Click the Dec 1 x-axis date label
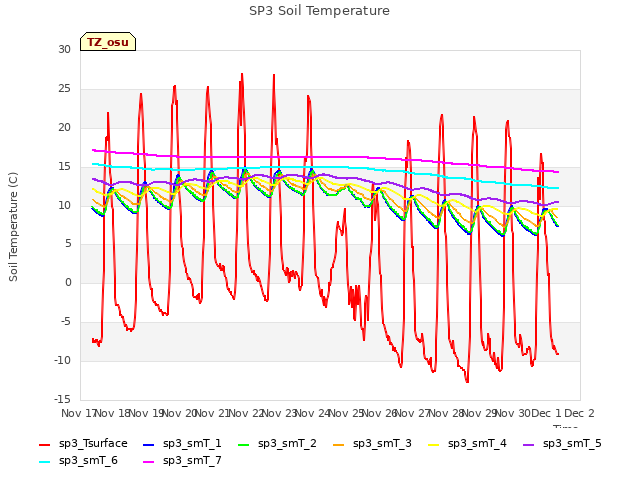This screenshot has width=640, height=480. (x=546, y=413)
